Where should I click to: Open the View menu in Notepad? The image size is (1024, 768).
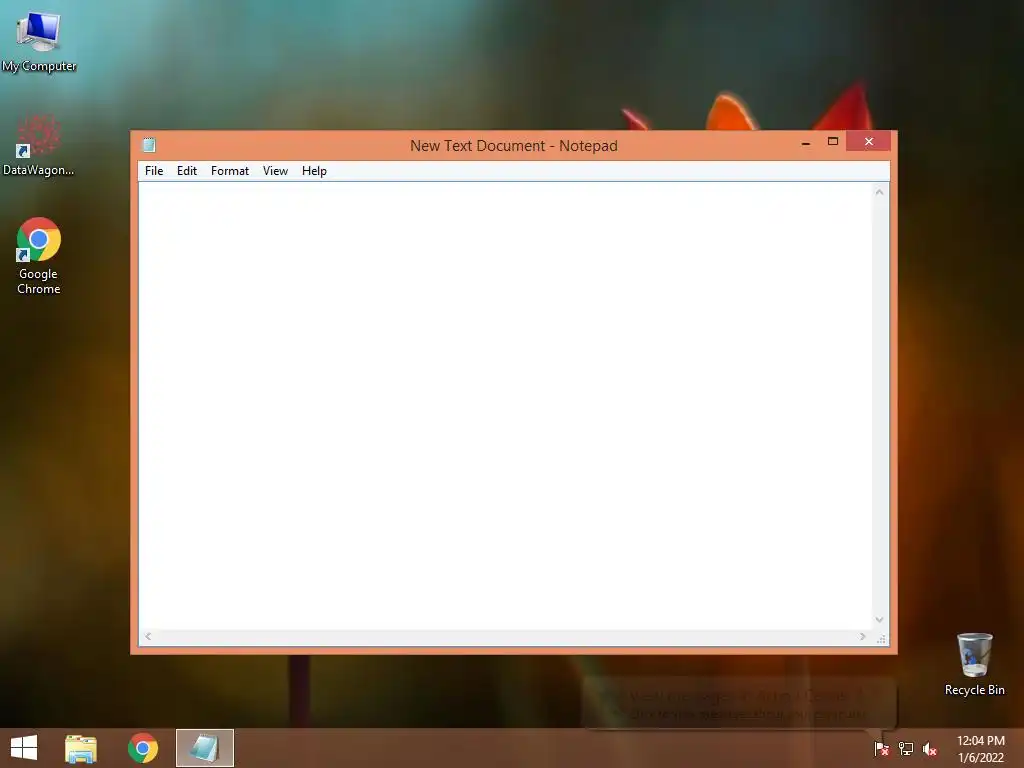coord(275,171)
